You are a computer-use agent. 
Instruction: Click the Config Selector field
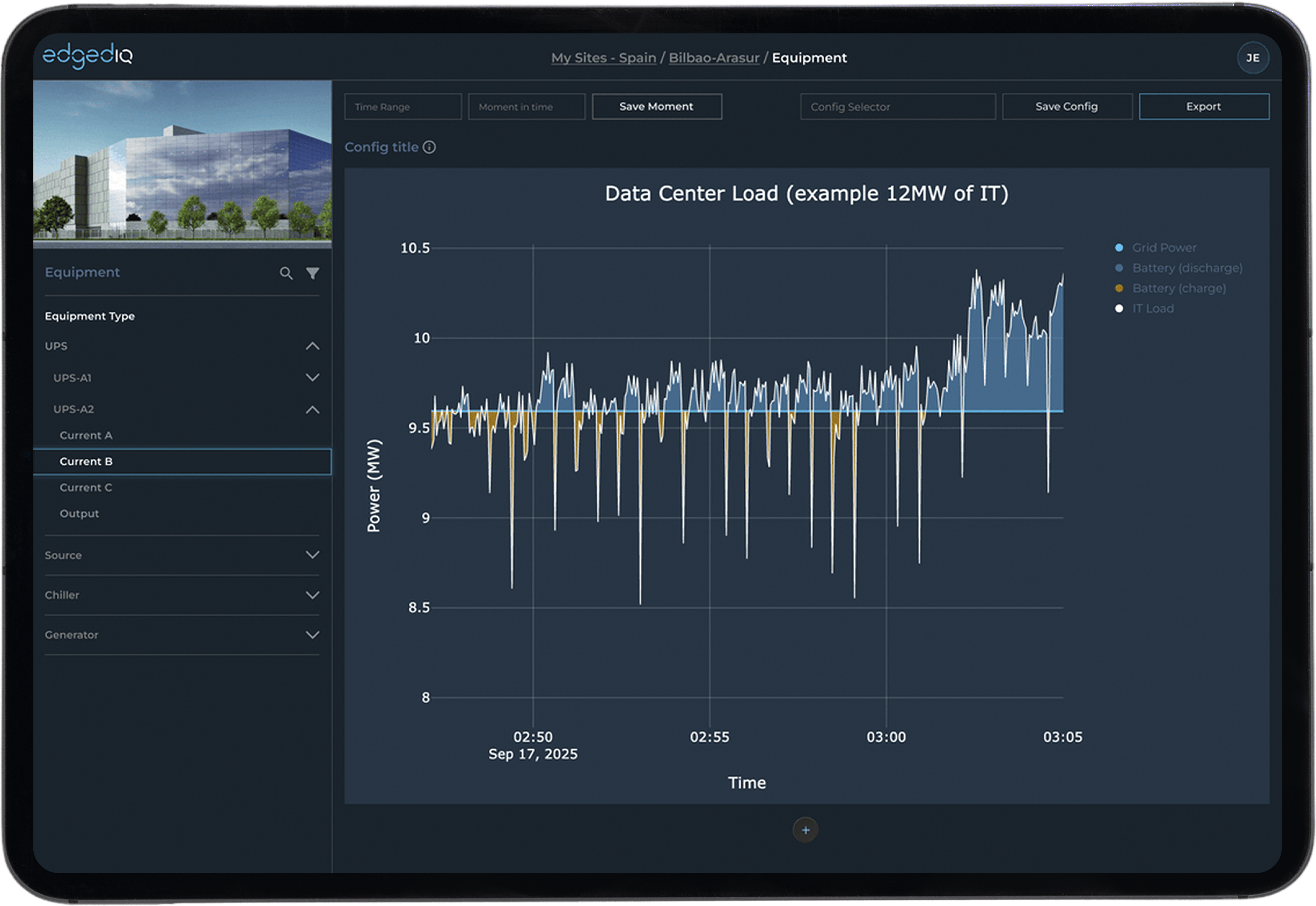click(897, 107)
